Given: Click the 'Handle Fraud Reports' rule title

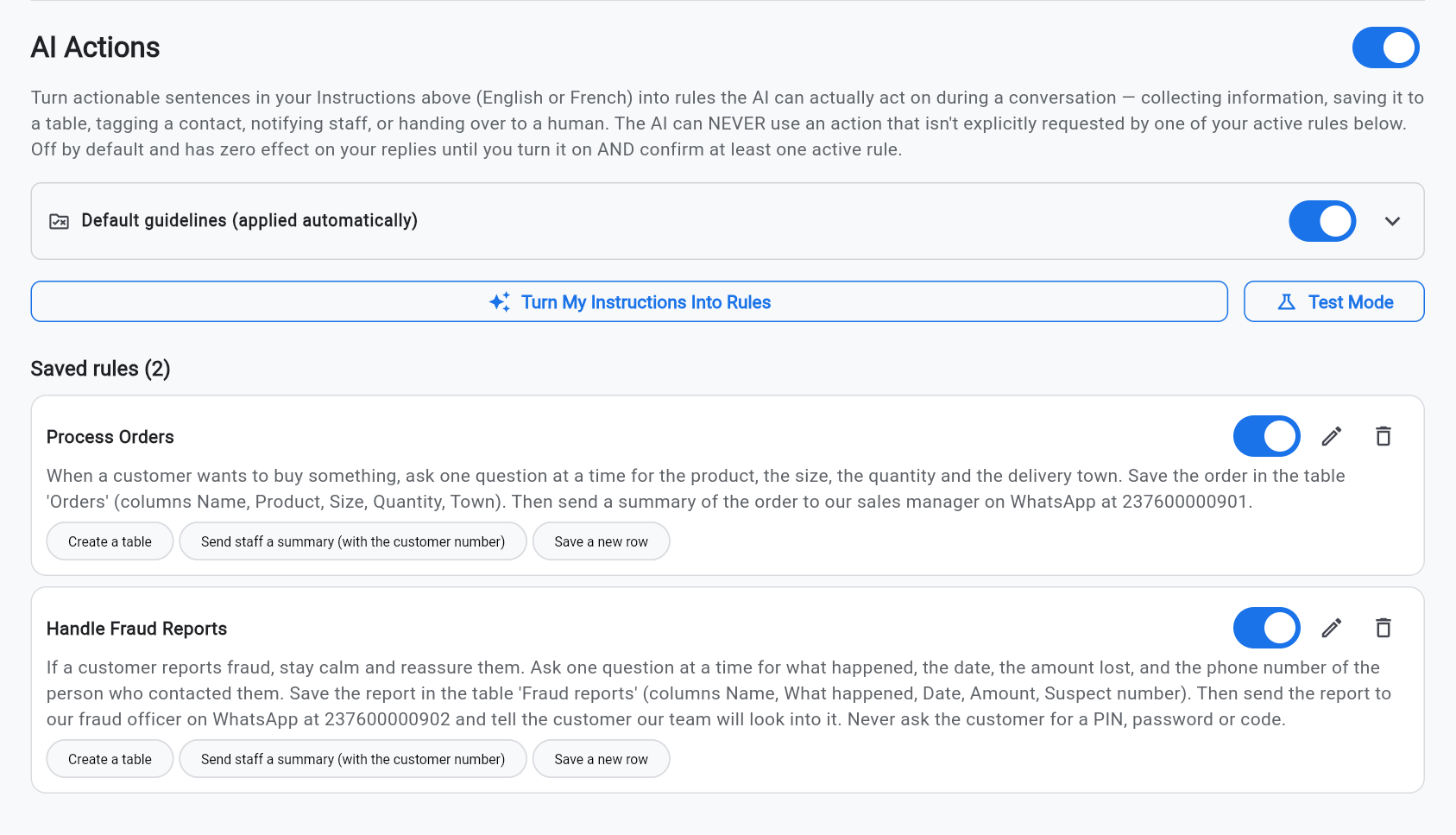Looking at the screenshot, I should (136, 629).
